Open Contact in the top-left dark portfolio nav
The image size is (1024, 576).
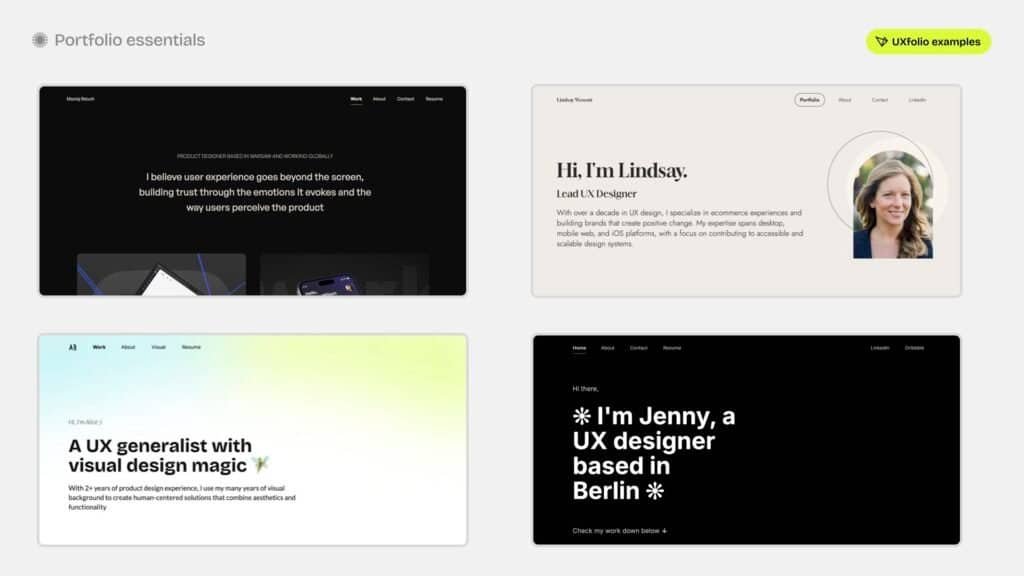(405, 99)
